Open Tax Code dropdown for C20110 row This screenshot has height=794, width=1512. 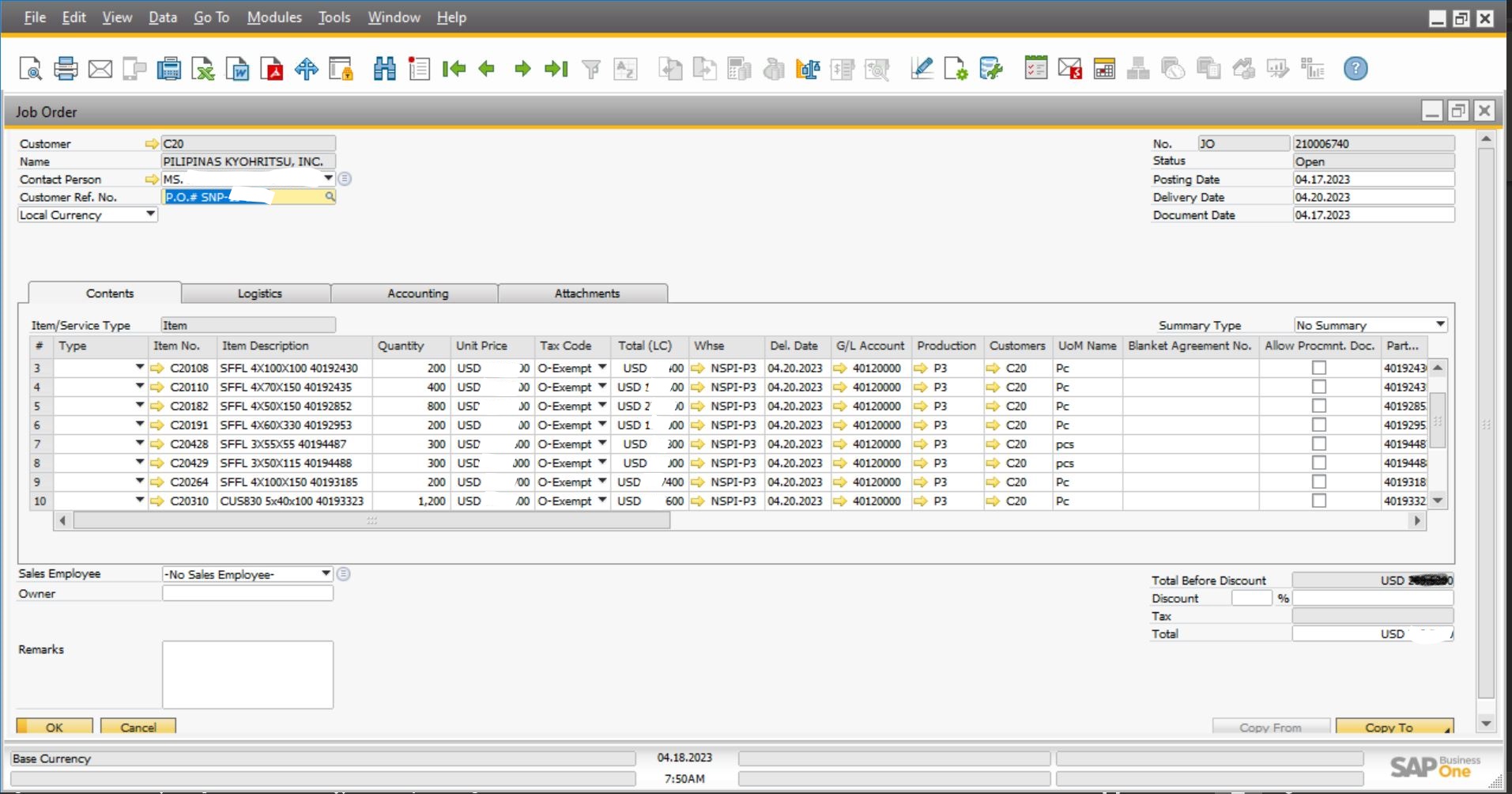602,387
